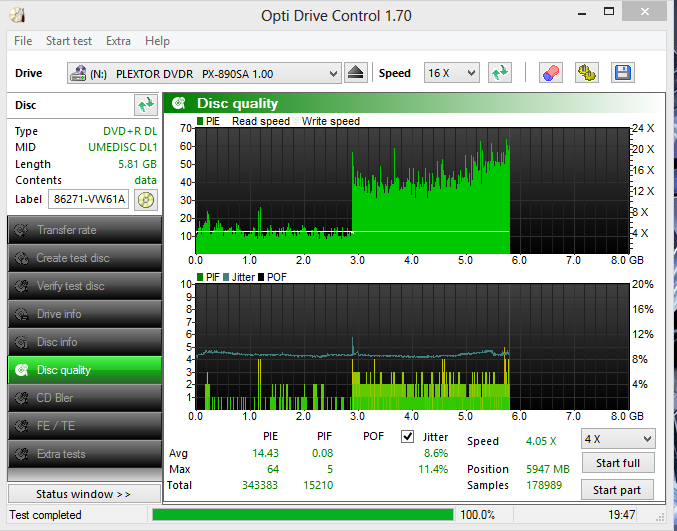Click the Test completed status text
Viewport: 677px width, 531px height.
pos(45,515)
